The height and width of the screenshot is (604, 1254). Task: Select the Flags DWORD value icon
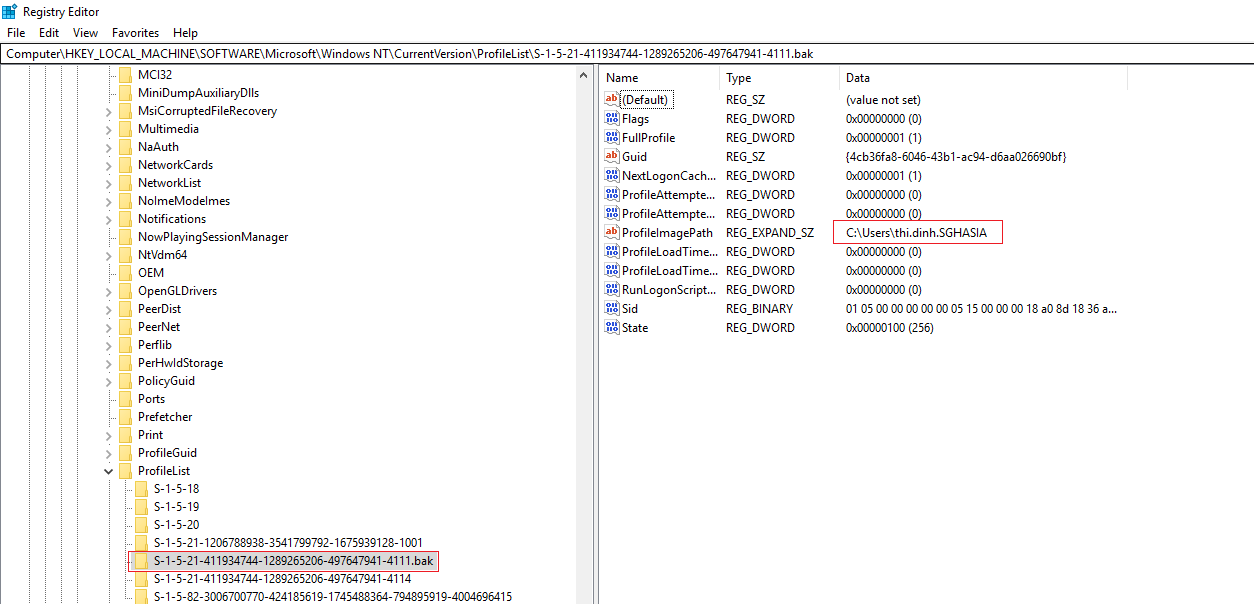pyautogui.click(x=612, y=119)
